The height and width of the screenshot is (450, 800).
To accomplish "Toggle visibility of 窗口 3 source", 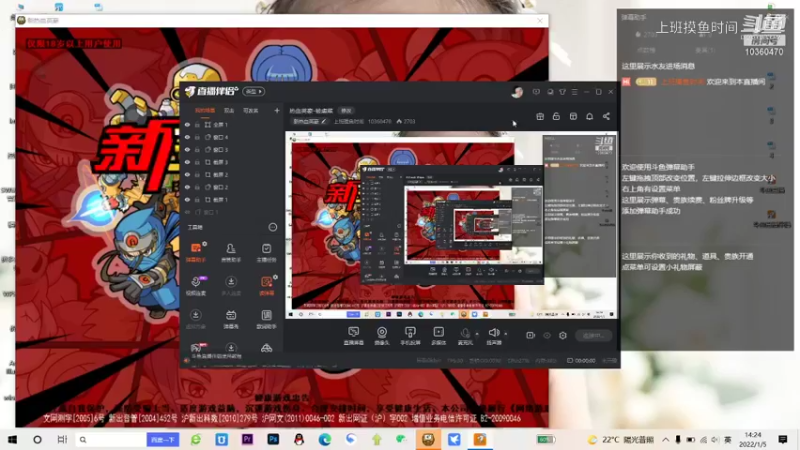I will coord(187,149).
